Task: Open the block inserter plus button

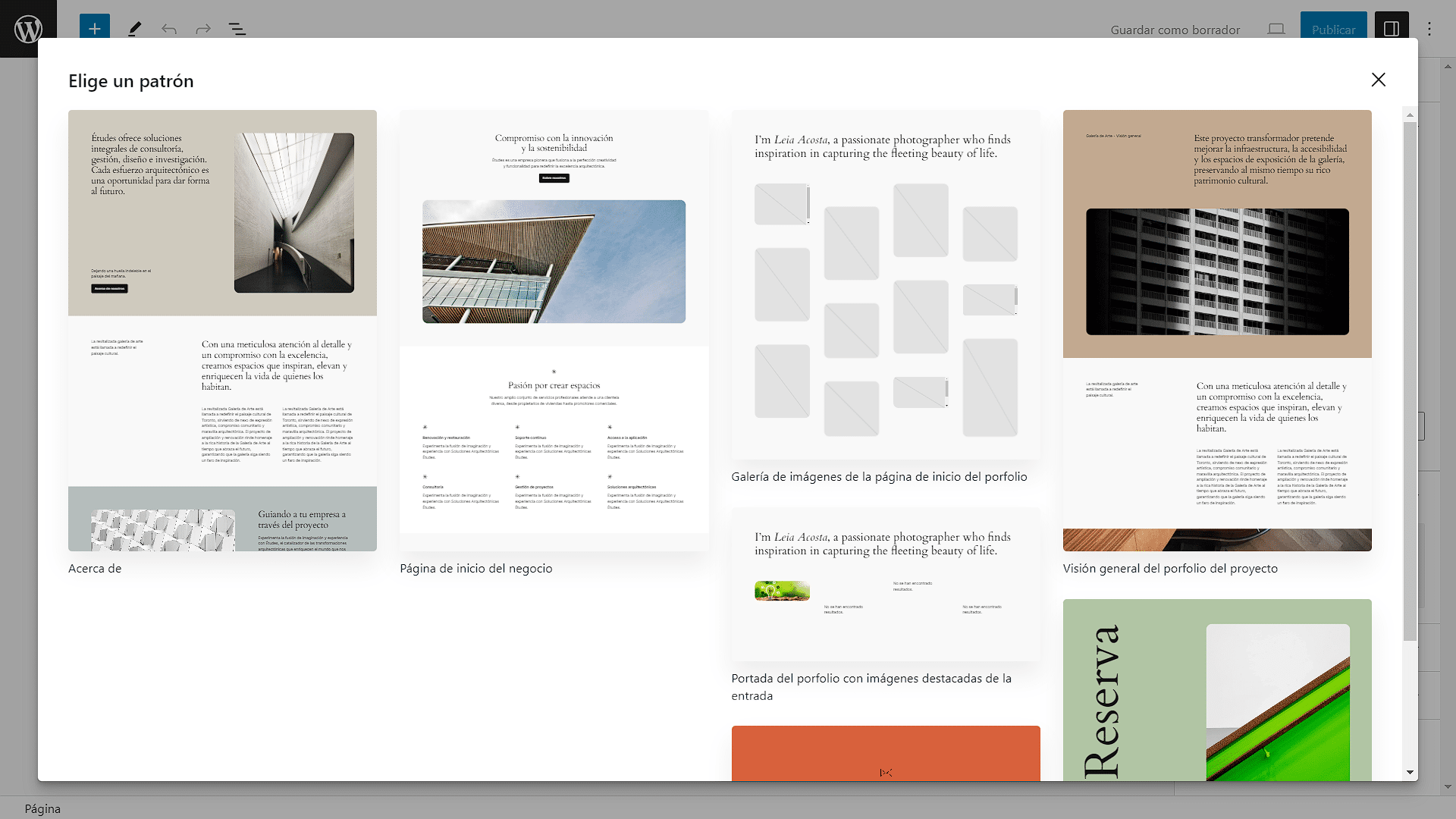Action: pyautogui.click(x=94, y=29)
